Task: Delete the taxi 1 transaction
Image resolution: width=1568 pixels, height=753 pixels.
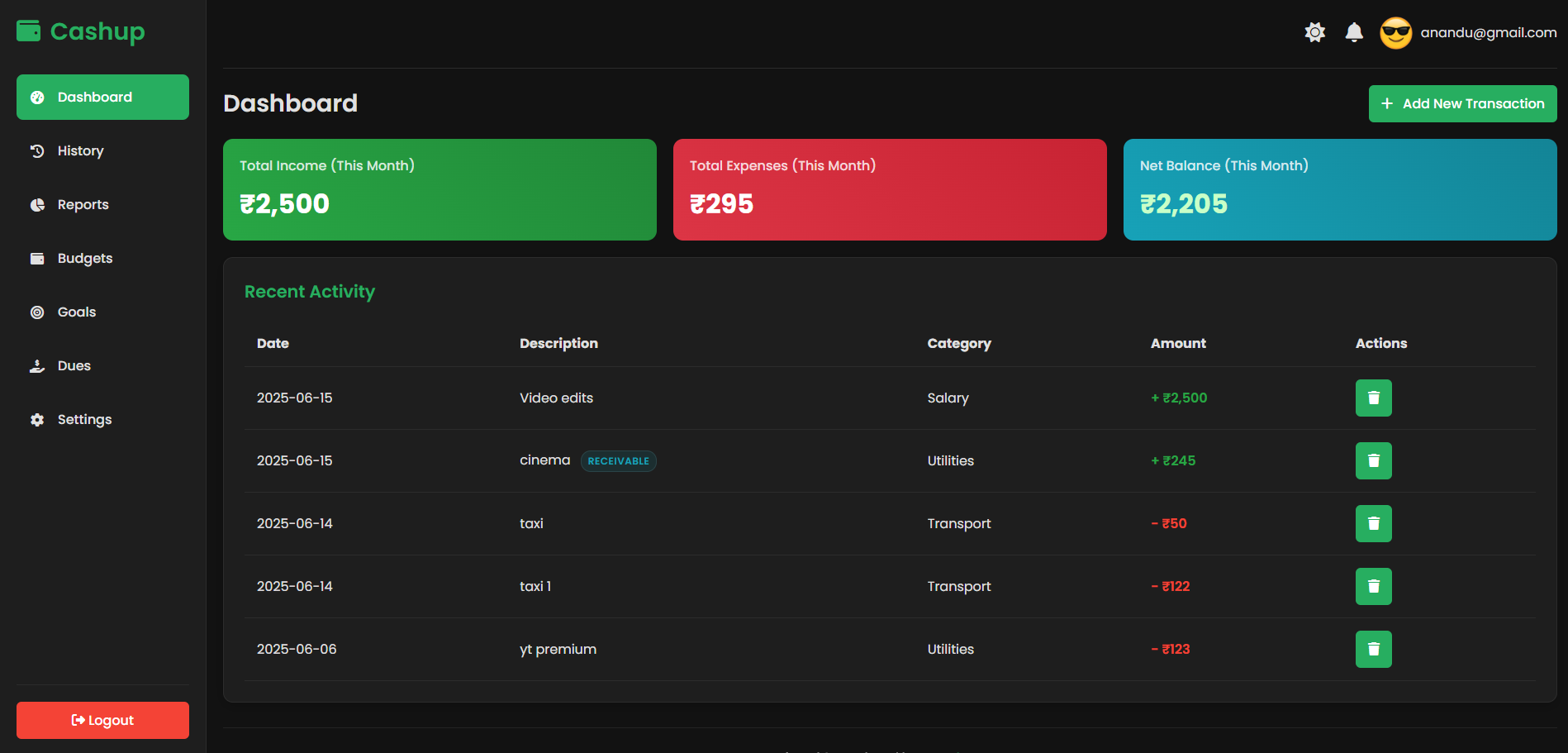Action: [x=1373, y=586]
